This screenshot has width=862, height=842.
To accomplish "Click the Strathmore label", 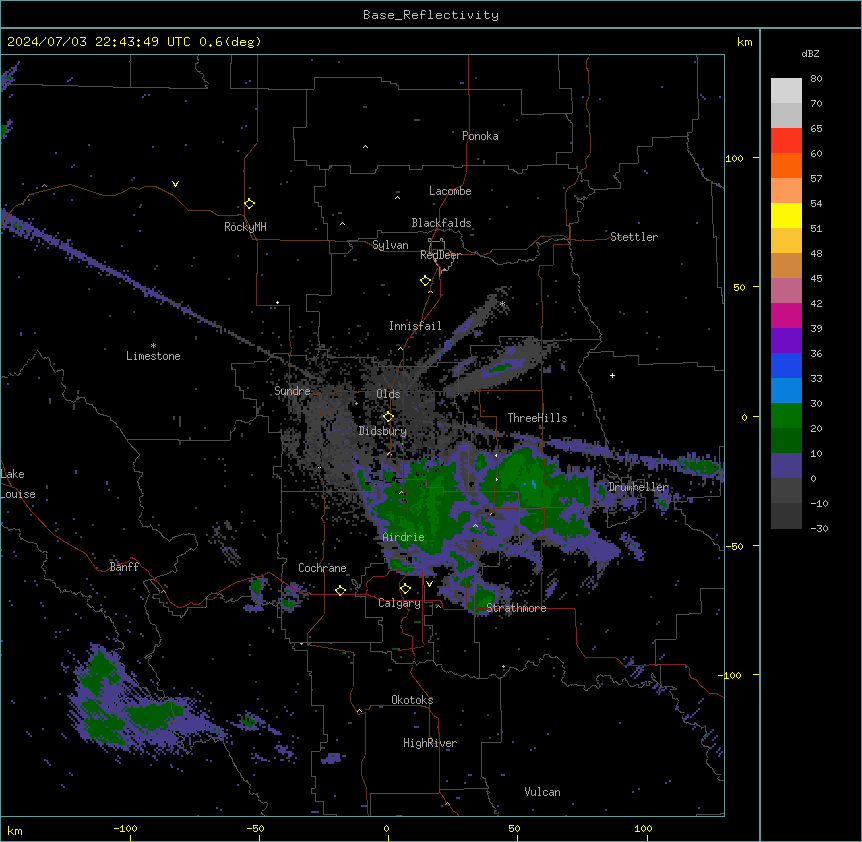I will [x=516, y=608].
